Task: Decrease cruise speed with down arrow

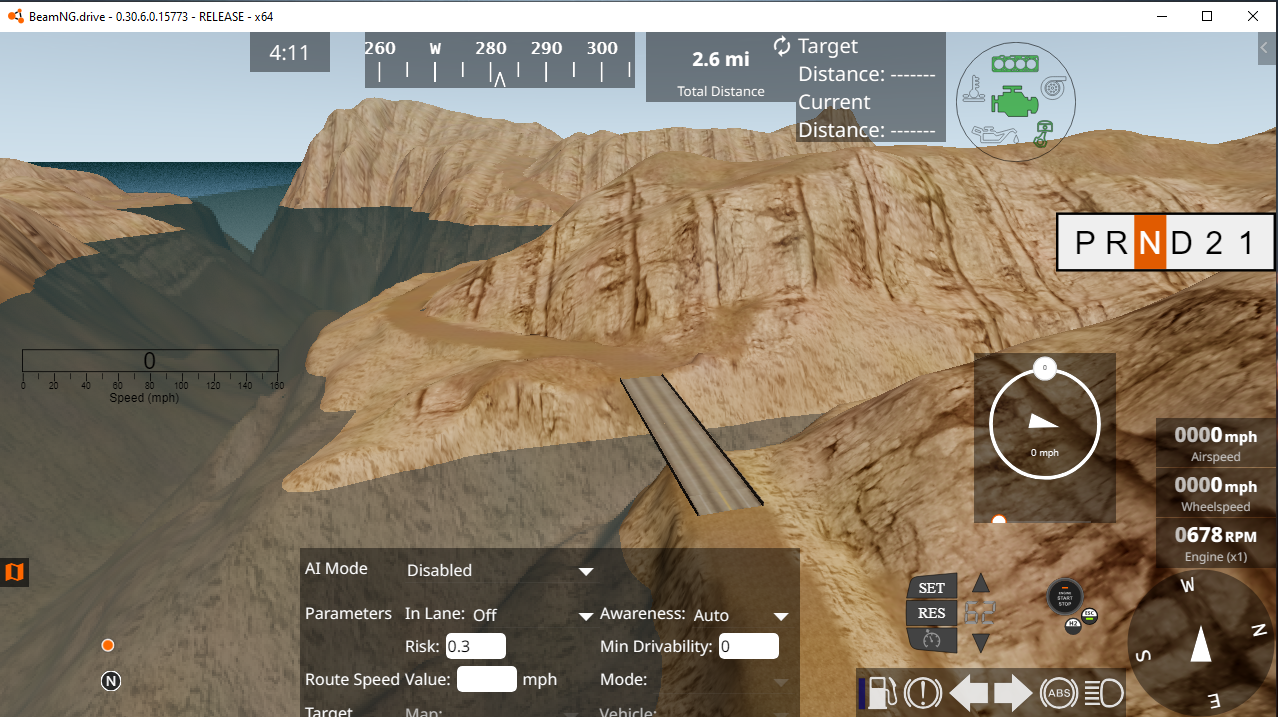Action: 981,643
